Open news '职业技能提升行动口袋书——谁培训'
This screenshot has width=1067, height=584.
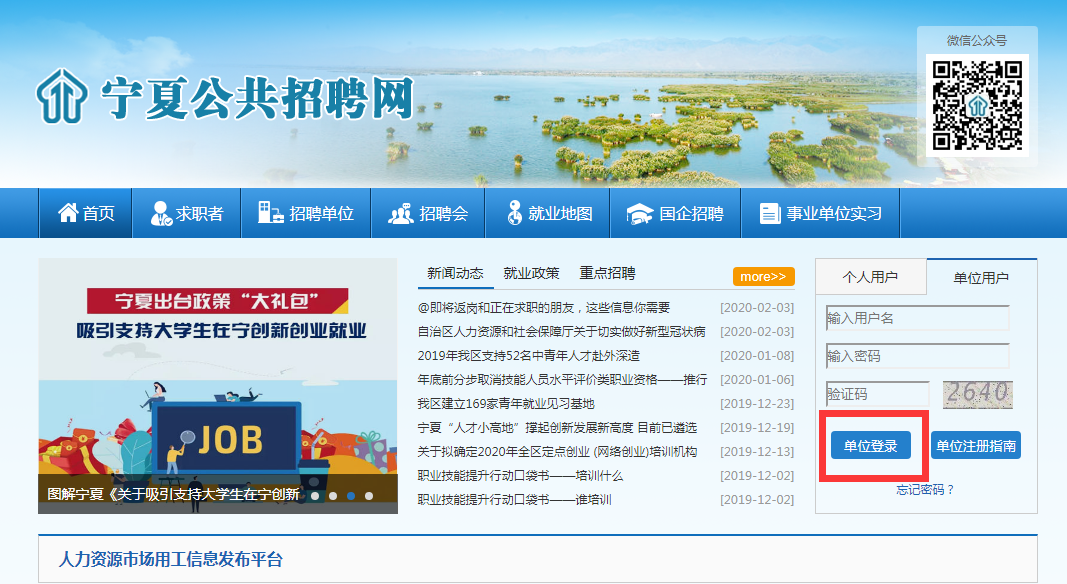tap(514, 500)
